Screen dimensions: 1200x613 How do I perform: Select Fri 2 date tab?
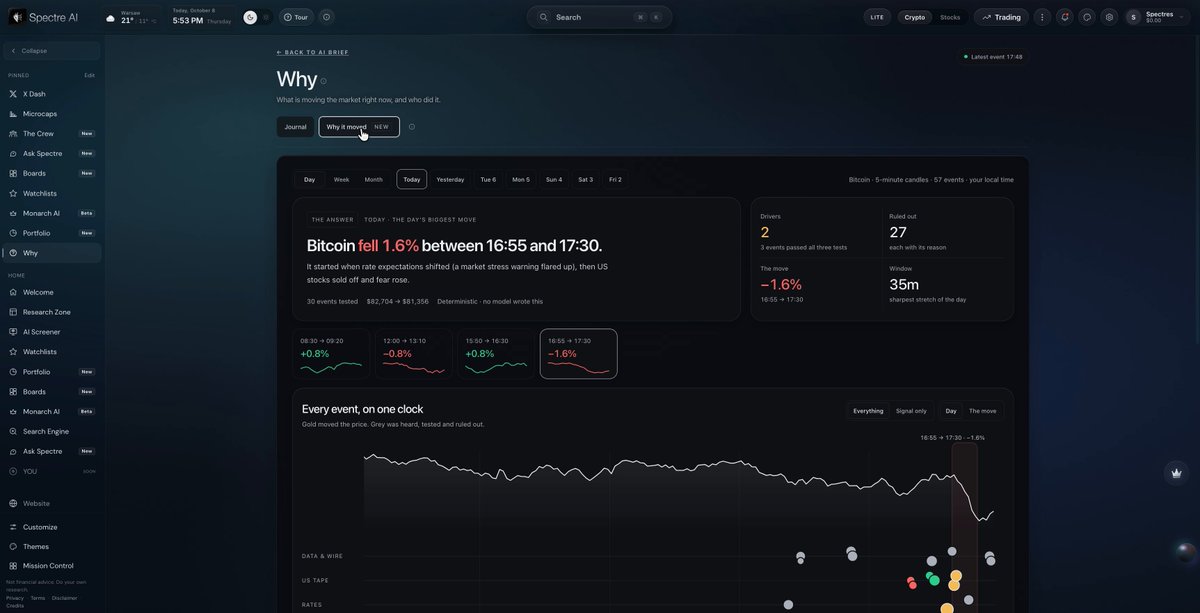(613, 179)
